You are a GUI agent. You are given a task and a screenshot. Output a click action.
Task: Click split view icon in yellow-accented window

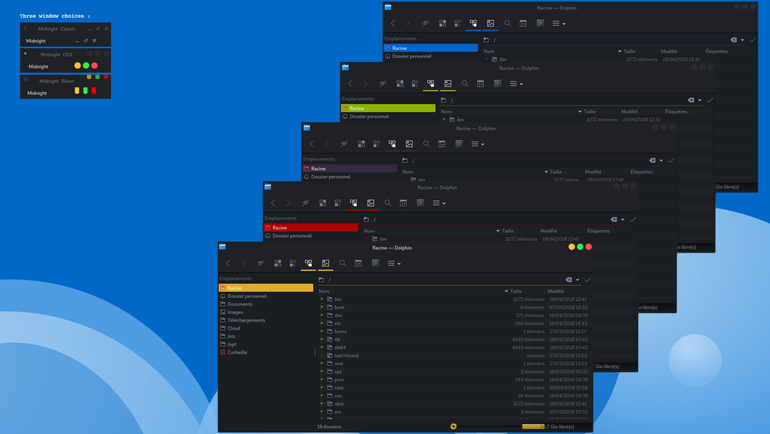pyautogui.click(x=358, y=263)
